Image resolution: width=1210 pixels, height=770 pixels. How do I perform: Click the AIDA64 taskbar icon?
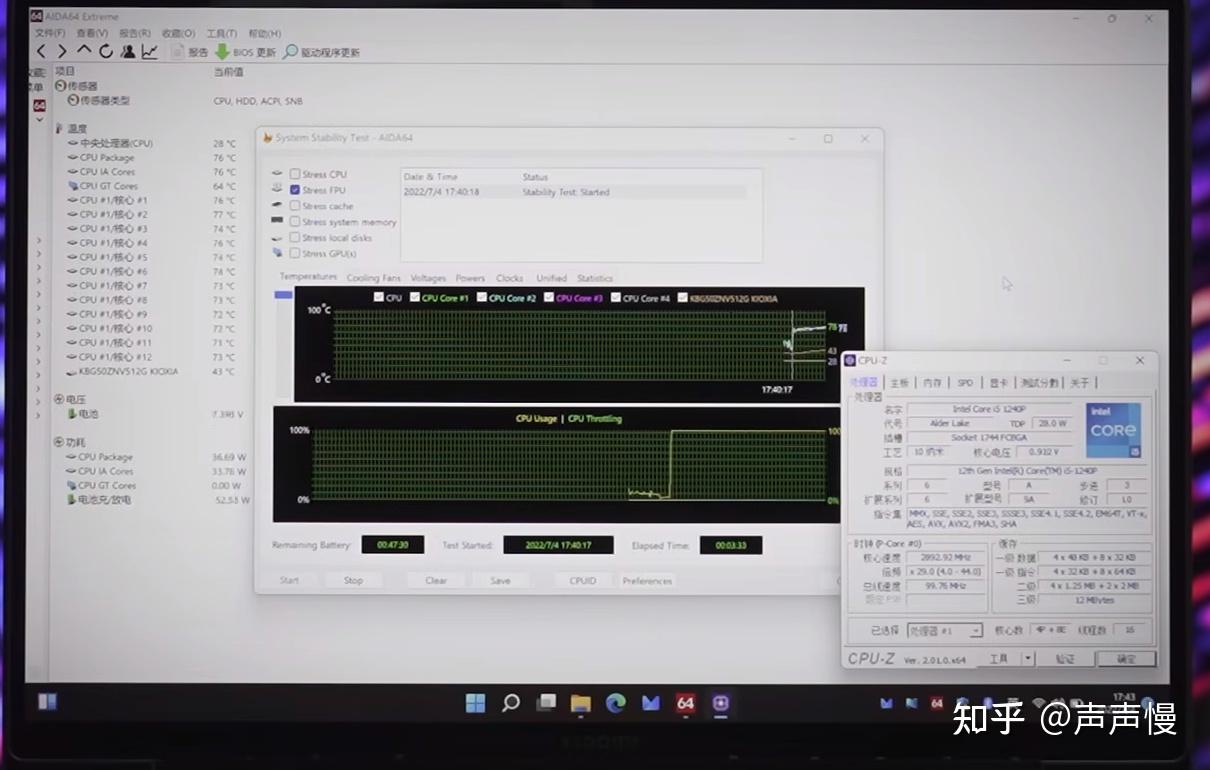685,703
